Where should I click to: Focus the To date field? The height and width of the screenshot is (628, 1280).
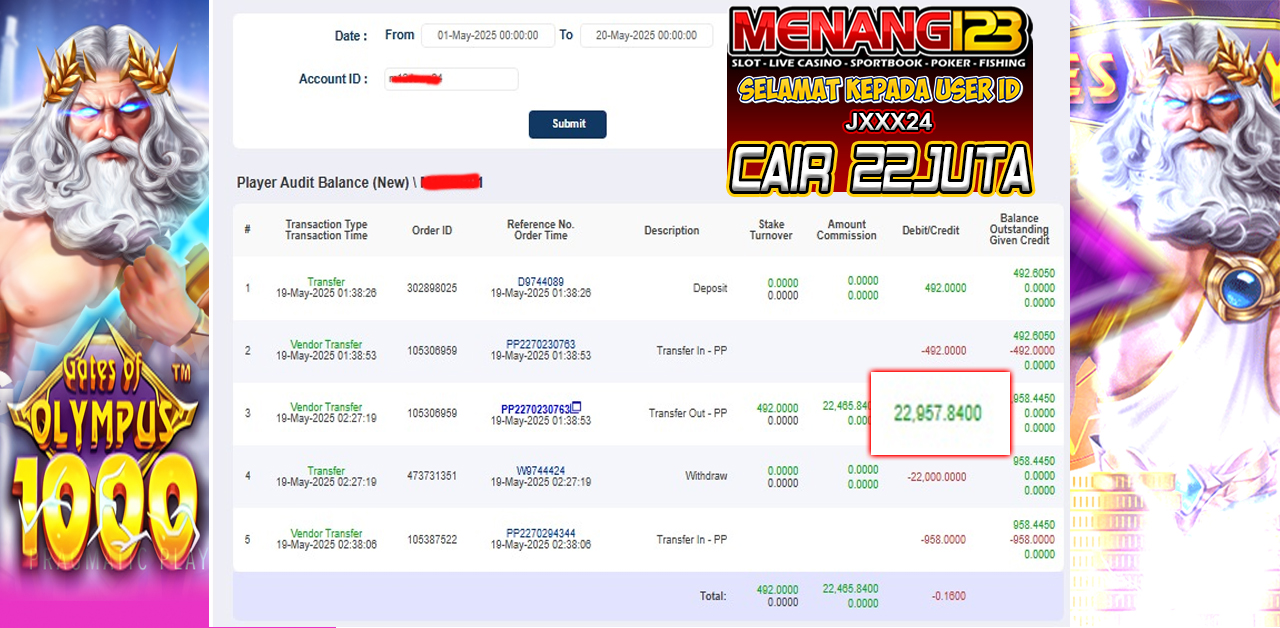click(646, 35)
